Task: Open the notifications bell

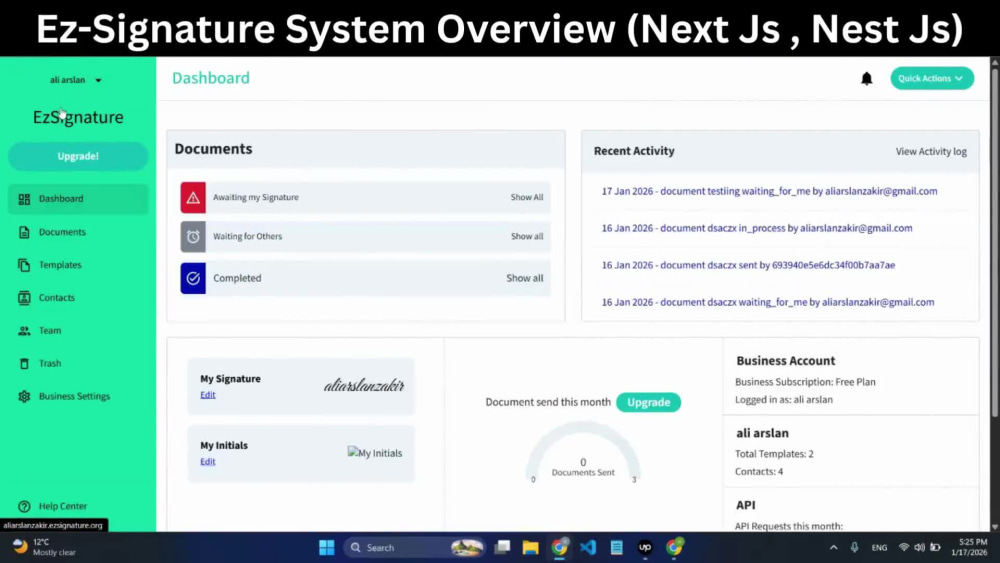Action: pos(866,78)
